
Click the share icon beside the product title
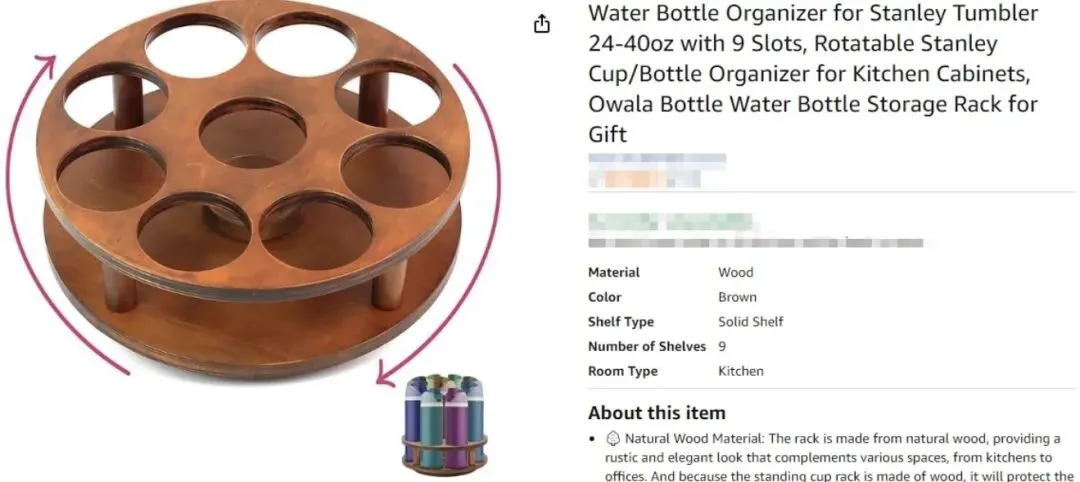pyautogui.click(x=542, y=25)
